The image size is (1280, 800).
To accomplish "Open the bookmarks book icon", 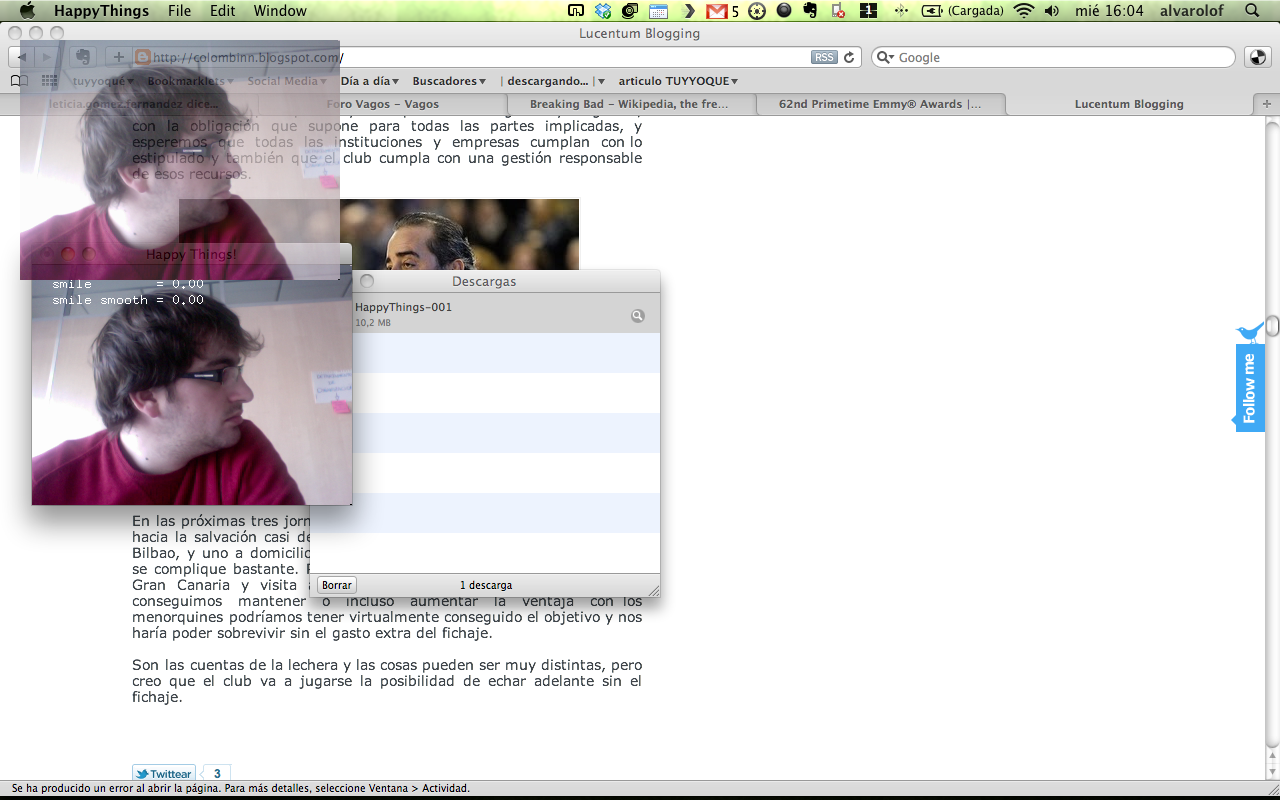I will pos(19,81).
